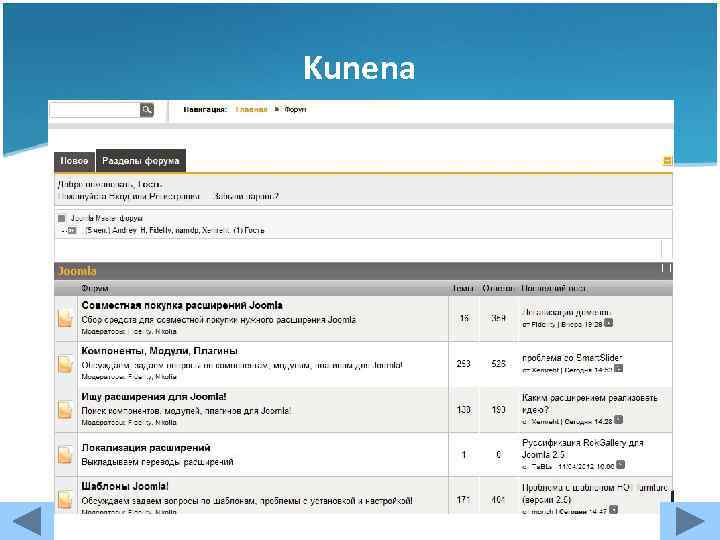Click folder icon beside Ищу расширения для Joomla
The image size is (720, 540).
tap(65, 410)
